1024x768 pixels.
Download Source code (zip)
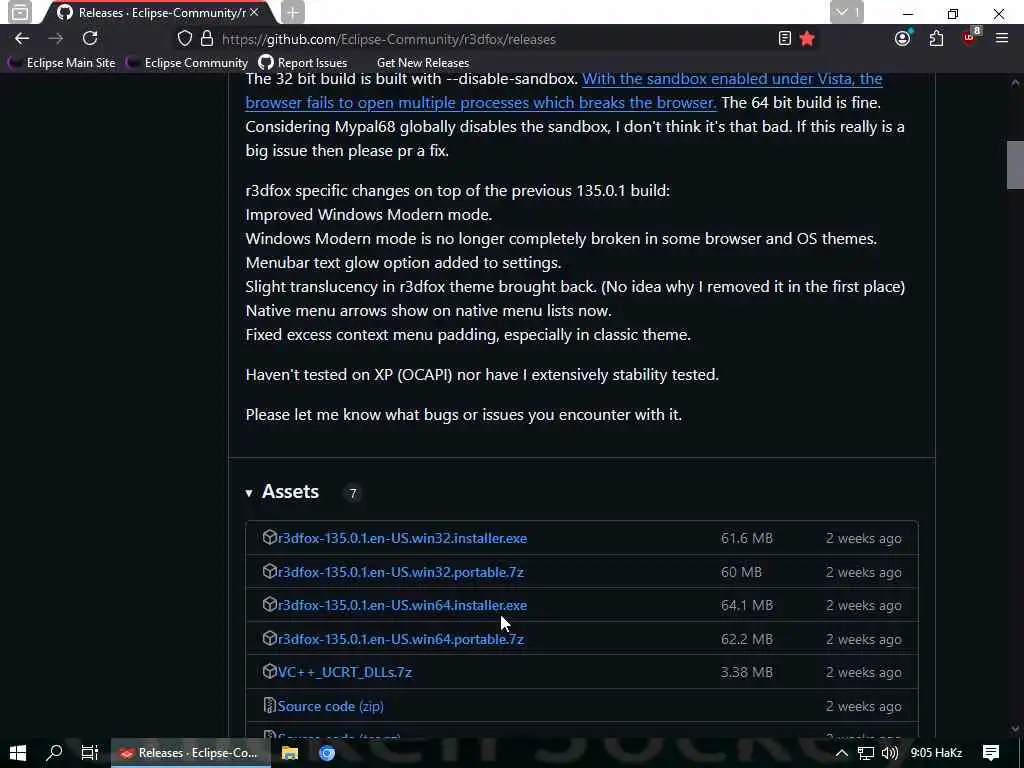point(330,706)
